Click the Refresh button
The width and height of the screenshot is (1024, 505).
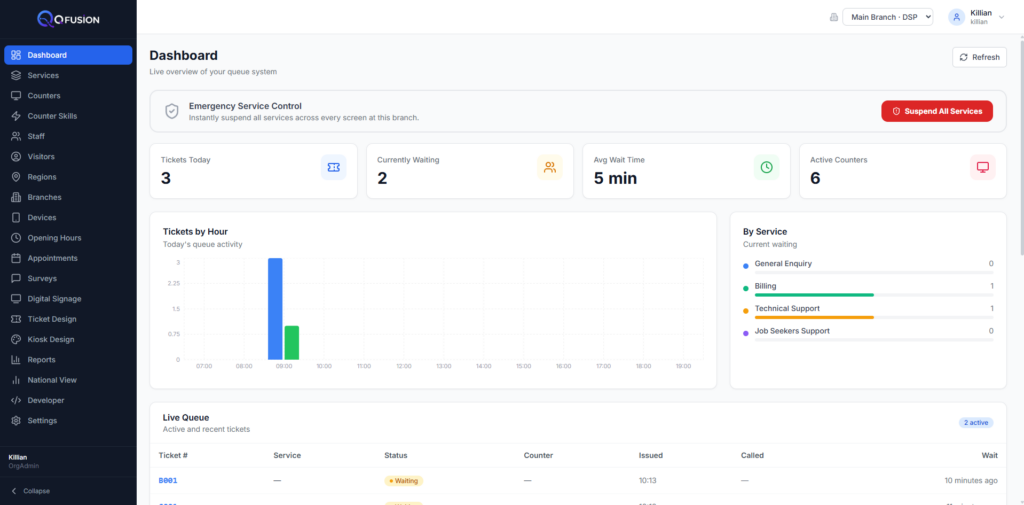979,57
